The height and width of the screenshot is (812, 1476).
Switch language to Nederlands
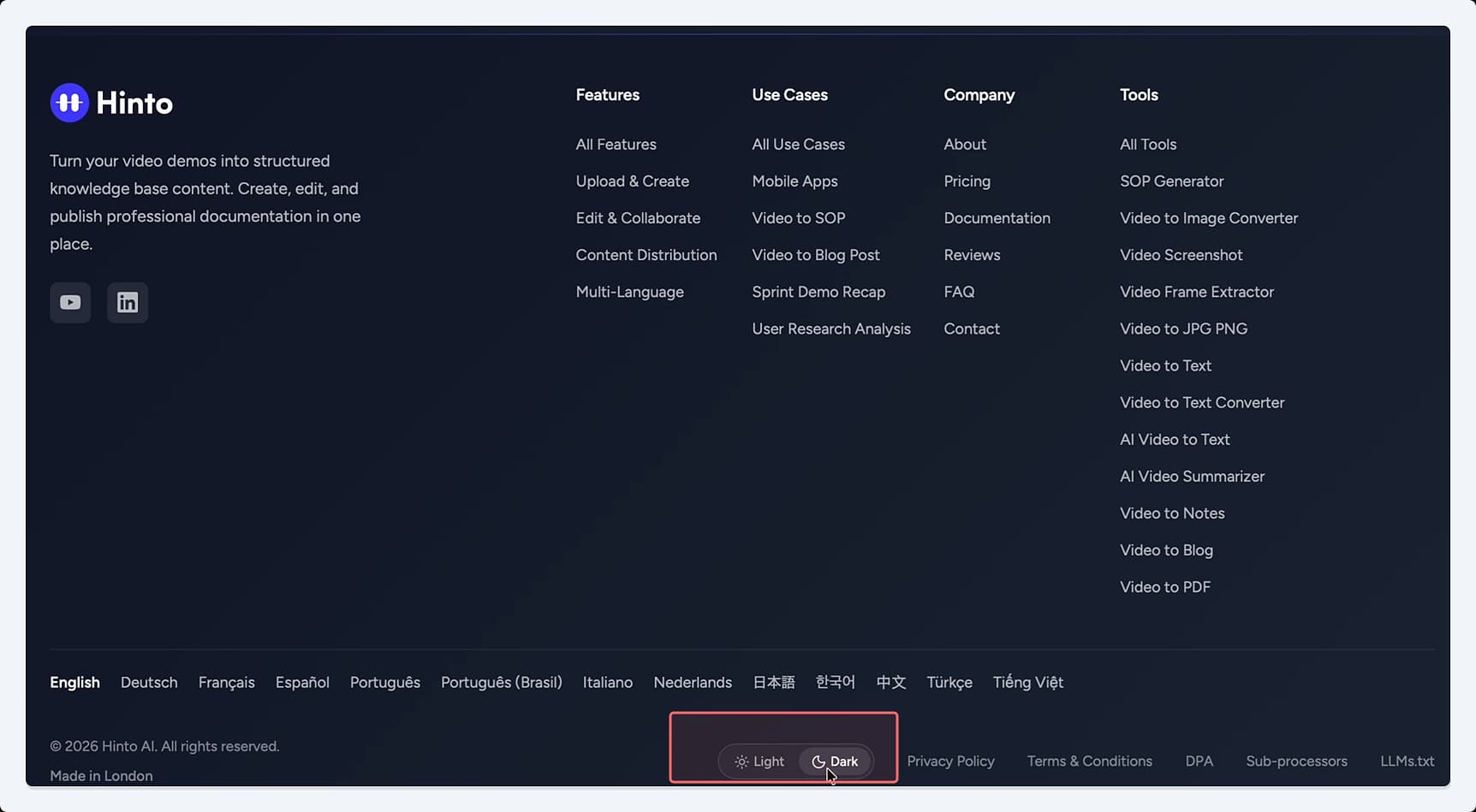tap(693, 683)
